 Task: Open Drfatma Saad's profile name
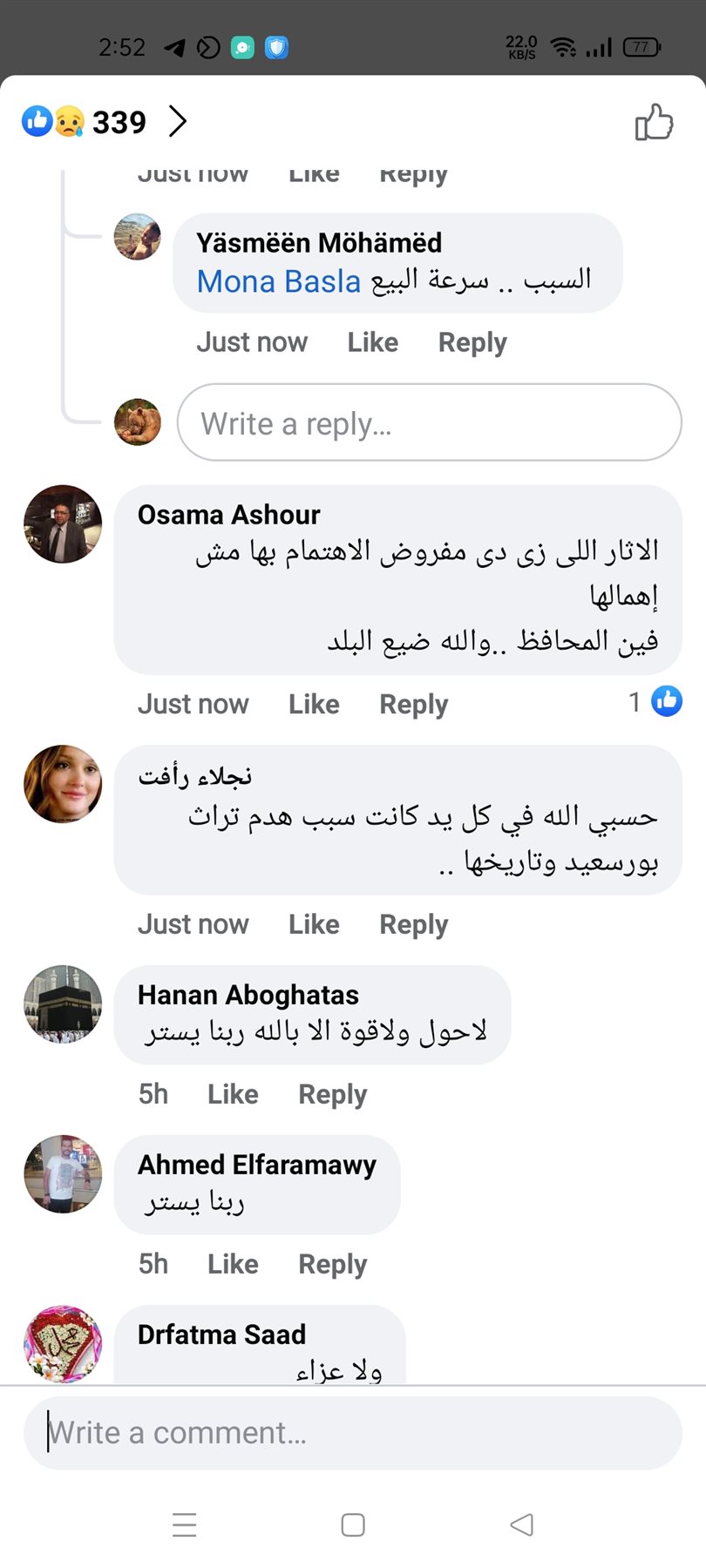pos(221,1335)
